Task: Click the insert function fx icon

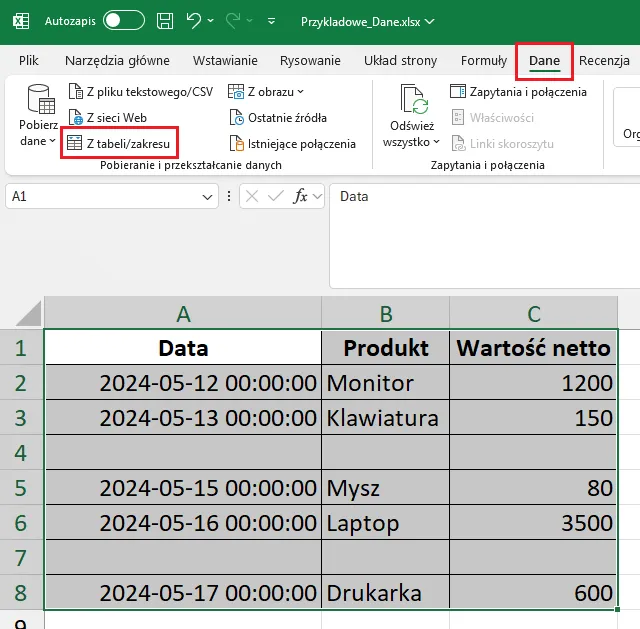Action: [300, 197]
